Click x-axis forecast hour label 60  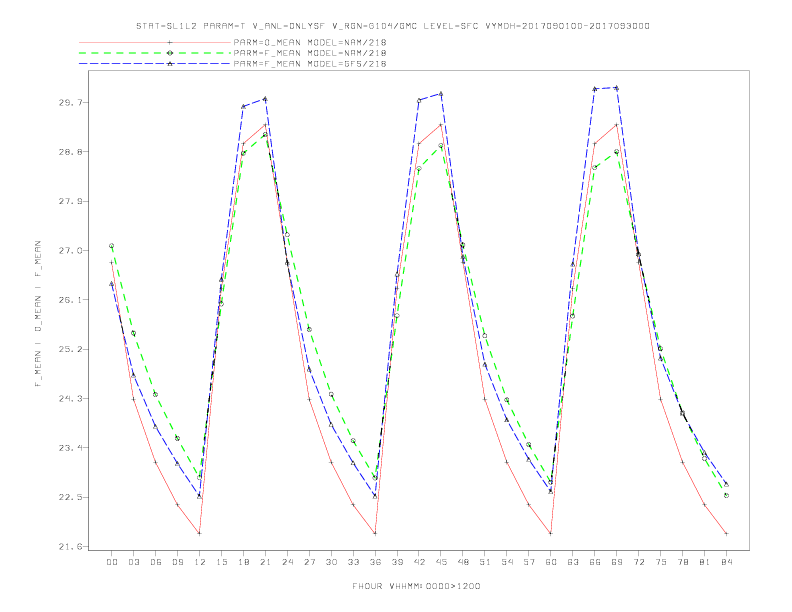tap(551, 562)
